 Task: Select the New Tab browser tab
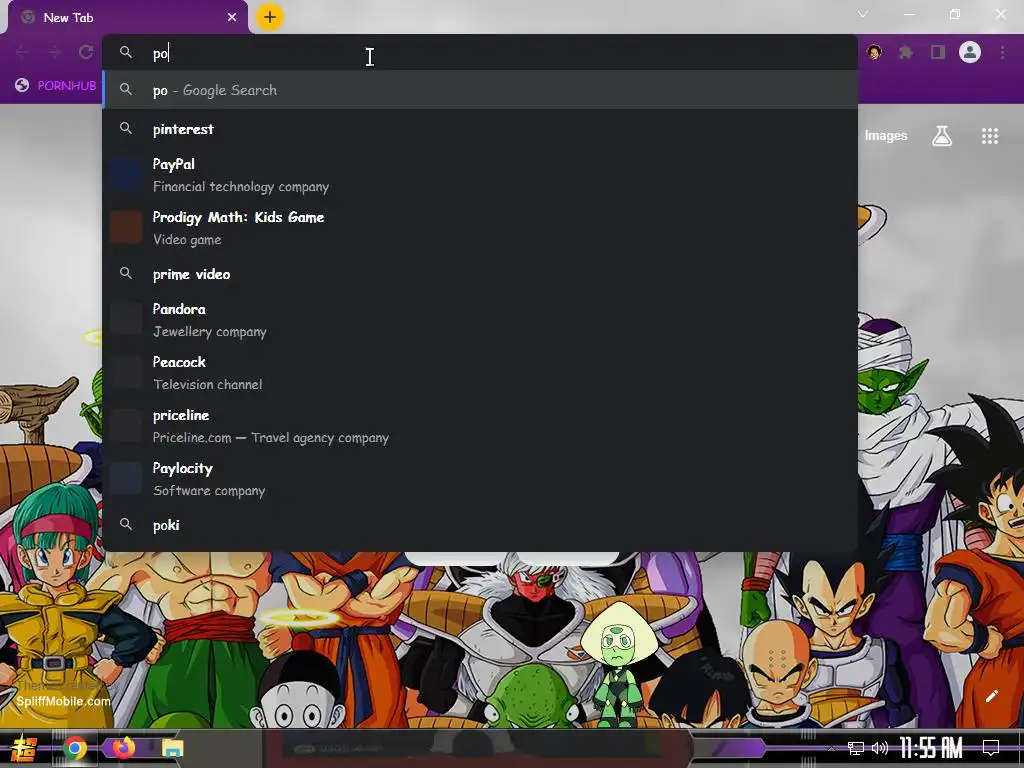128,18
